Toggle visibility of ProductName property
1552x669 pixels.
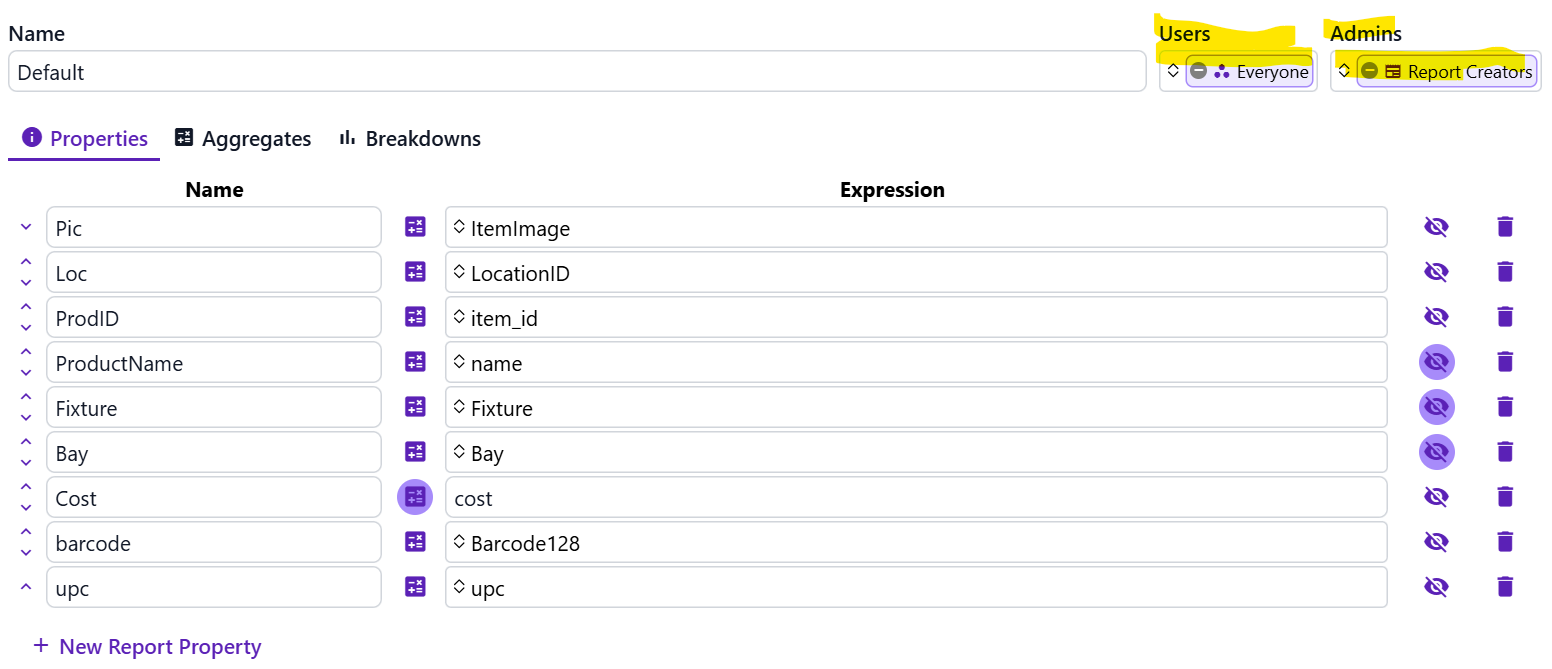click(1436, 362)
